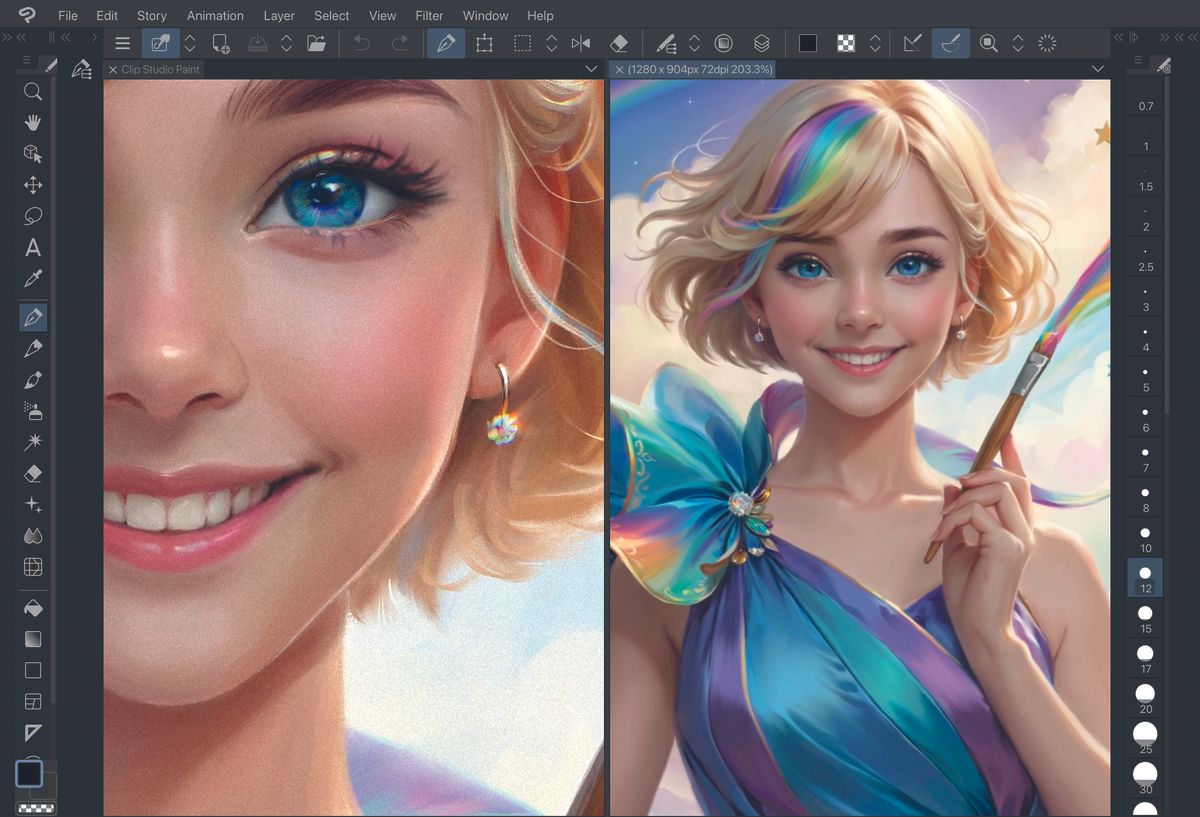Select the Eraser tool in the left toolbar
The width and height of the screenshot is (1200, 817).
point(33,472)
